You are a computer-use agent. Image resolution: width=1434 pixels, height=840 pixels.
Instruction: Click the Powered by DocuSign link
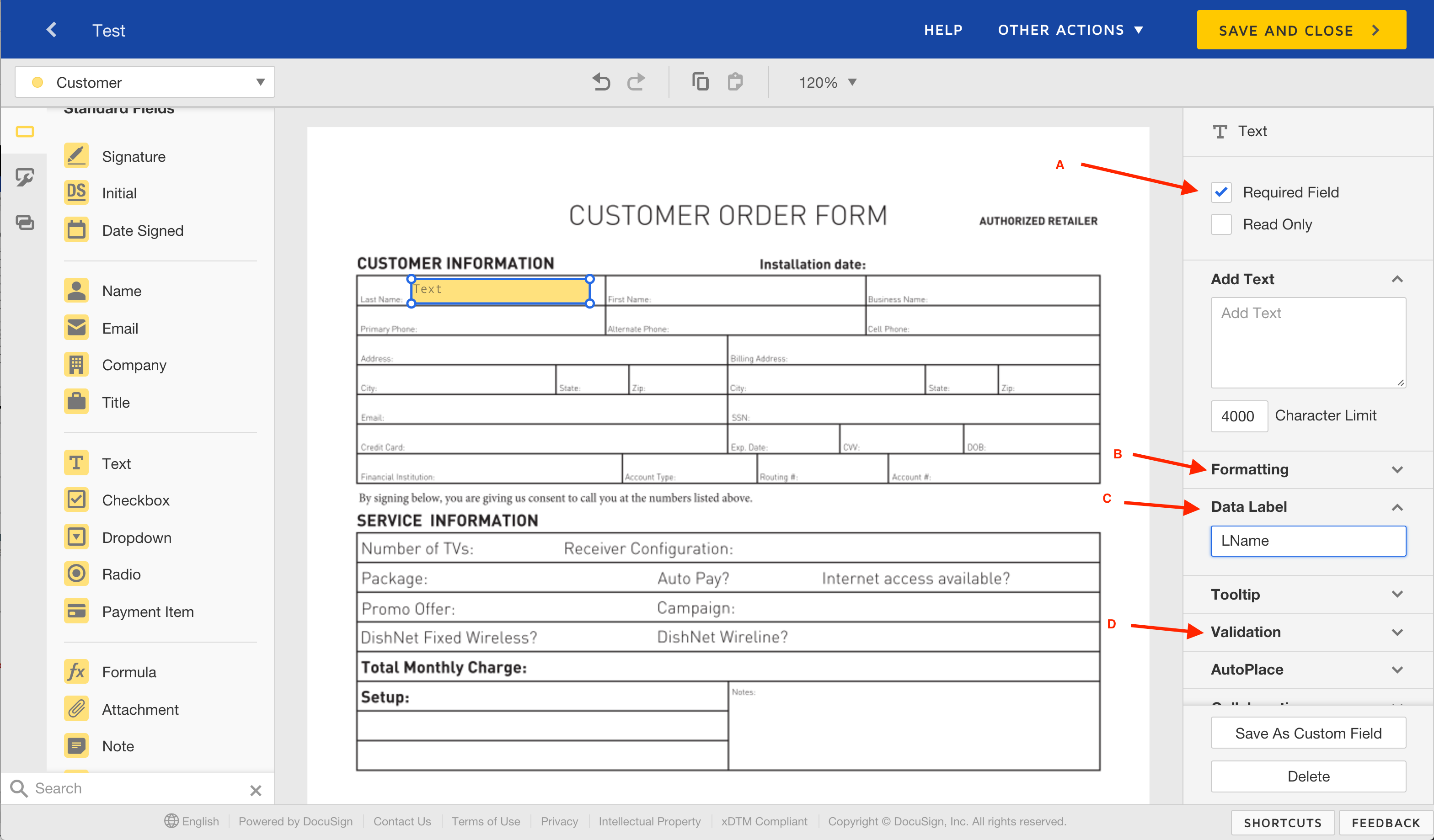click(x=295, y=821)
